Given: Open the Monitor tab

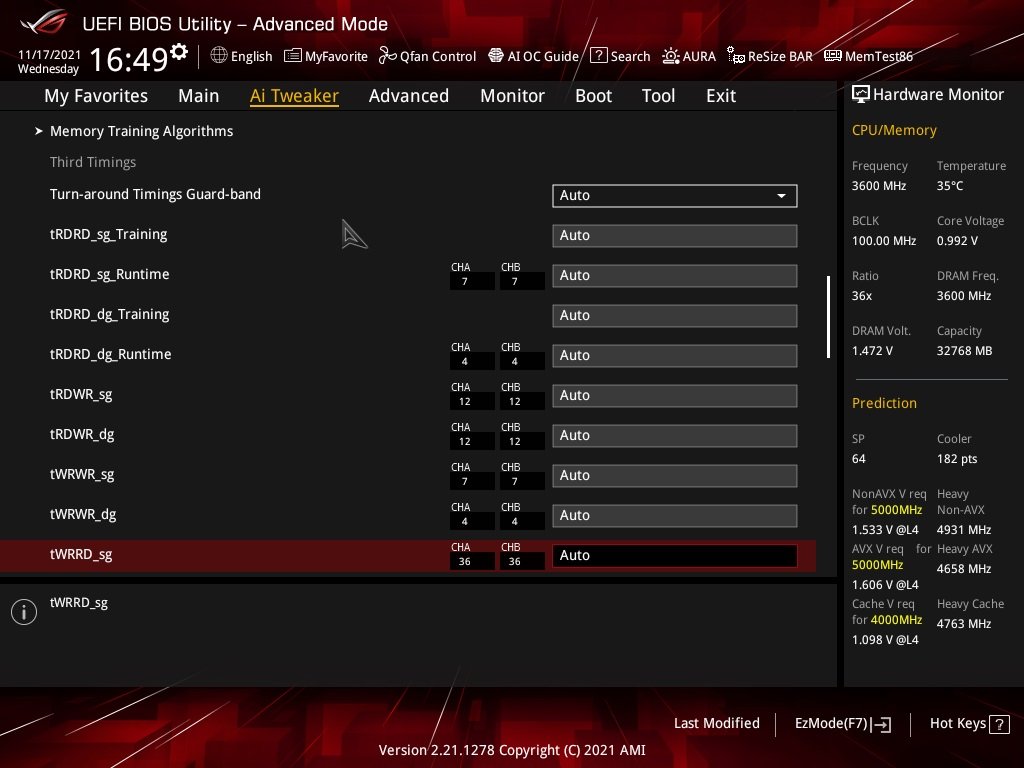Looking at the screenshot, I should coord(512,96).
